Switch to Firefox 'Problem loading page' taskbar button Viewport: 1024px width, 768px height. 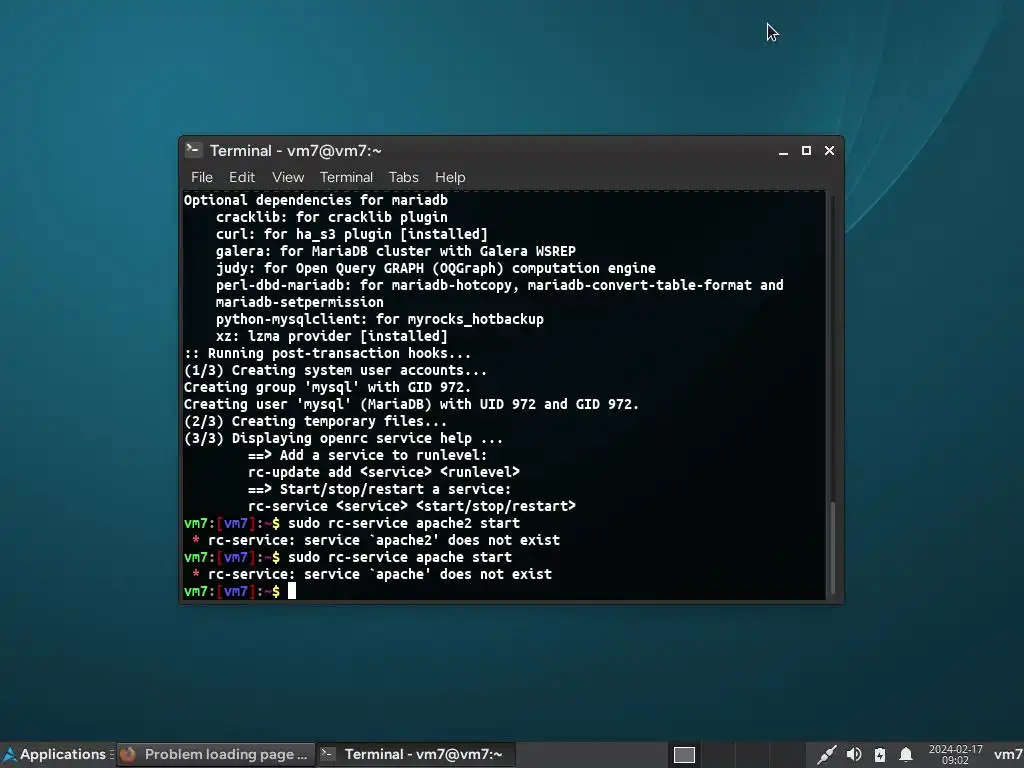tap(216, 754)
